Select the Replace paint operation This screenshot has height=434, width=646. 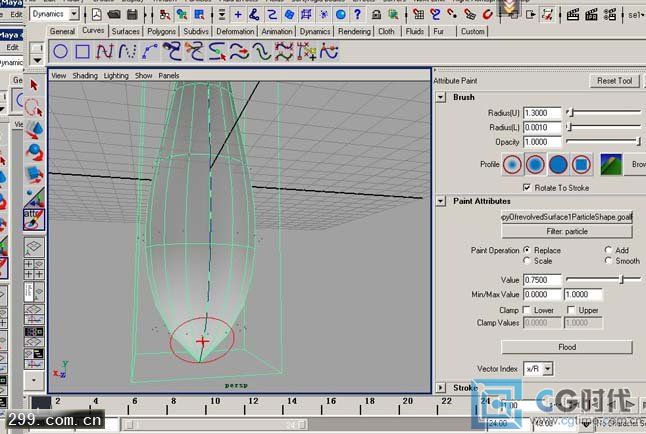pyautogui.click(x=527, y=250)
